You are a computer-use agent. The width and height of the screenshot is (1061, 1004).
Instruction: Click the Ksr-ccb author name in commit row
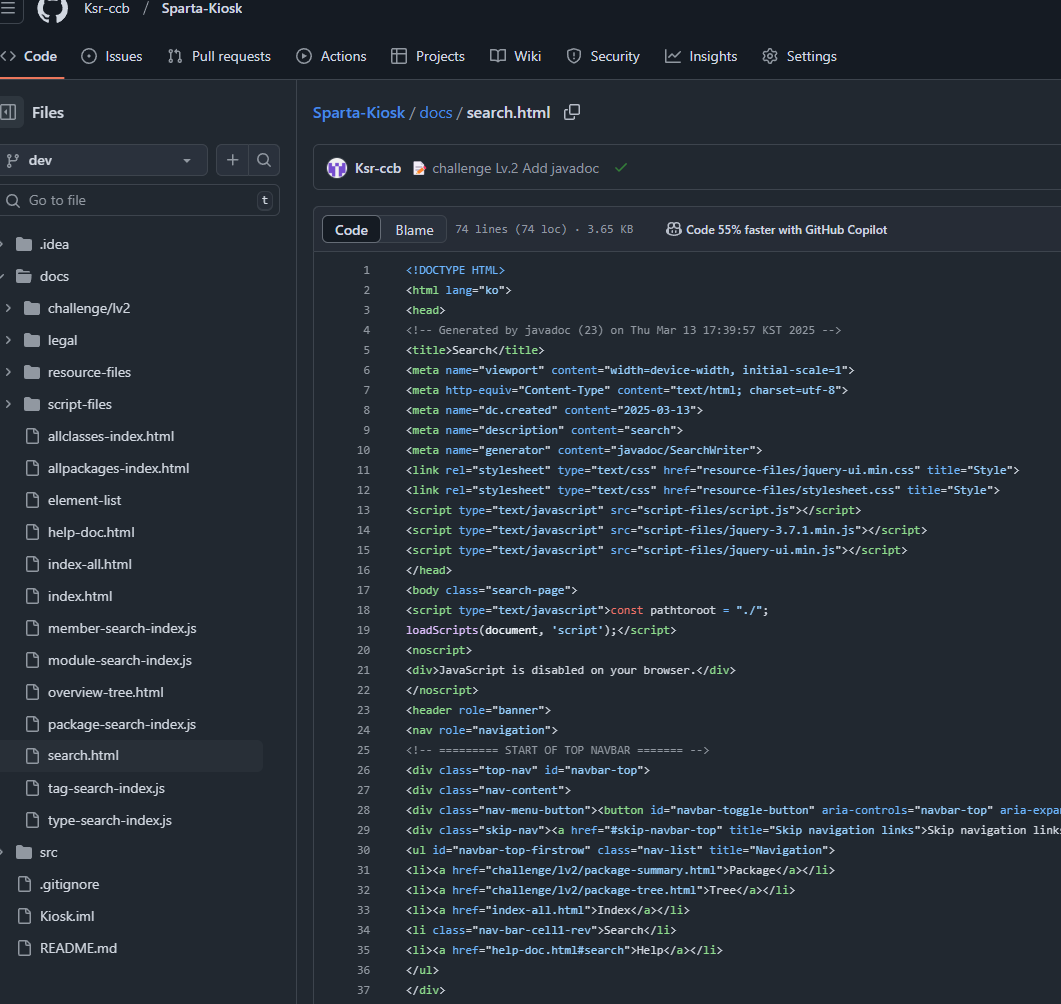tap(378, 168)
